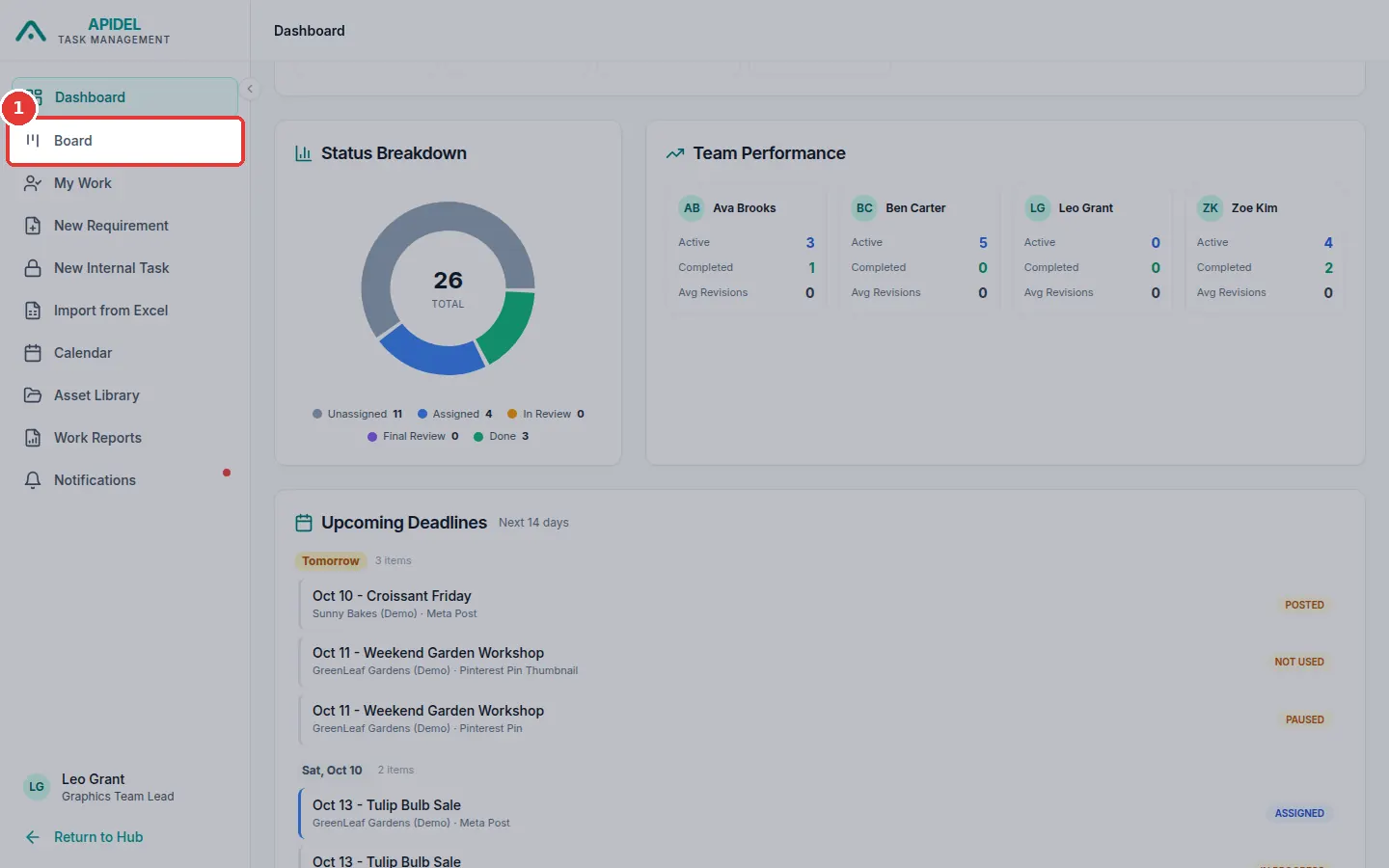Open the Calendar icon in sidebar
This screenshot has height=868, width=1389.
[x=33, y=353]
